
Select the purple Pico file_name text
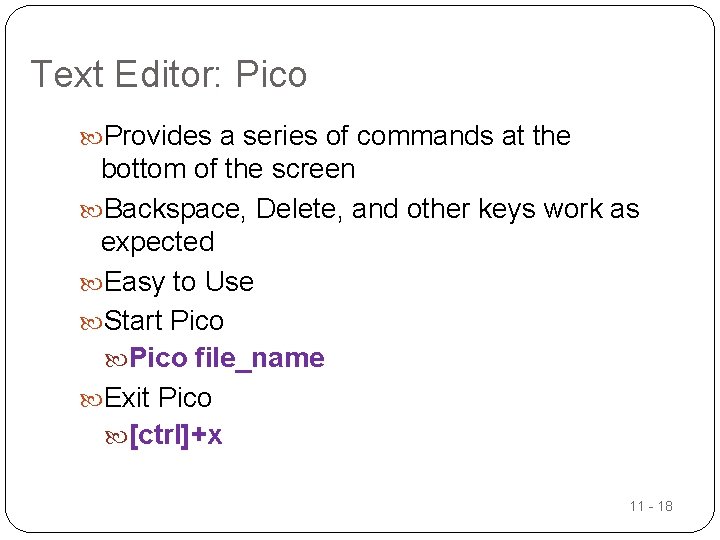227,358
